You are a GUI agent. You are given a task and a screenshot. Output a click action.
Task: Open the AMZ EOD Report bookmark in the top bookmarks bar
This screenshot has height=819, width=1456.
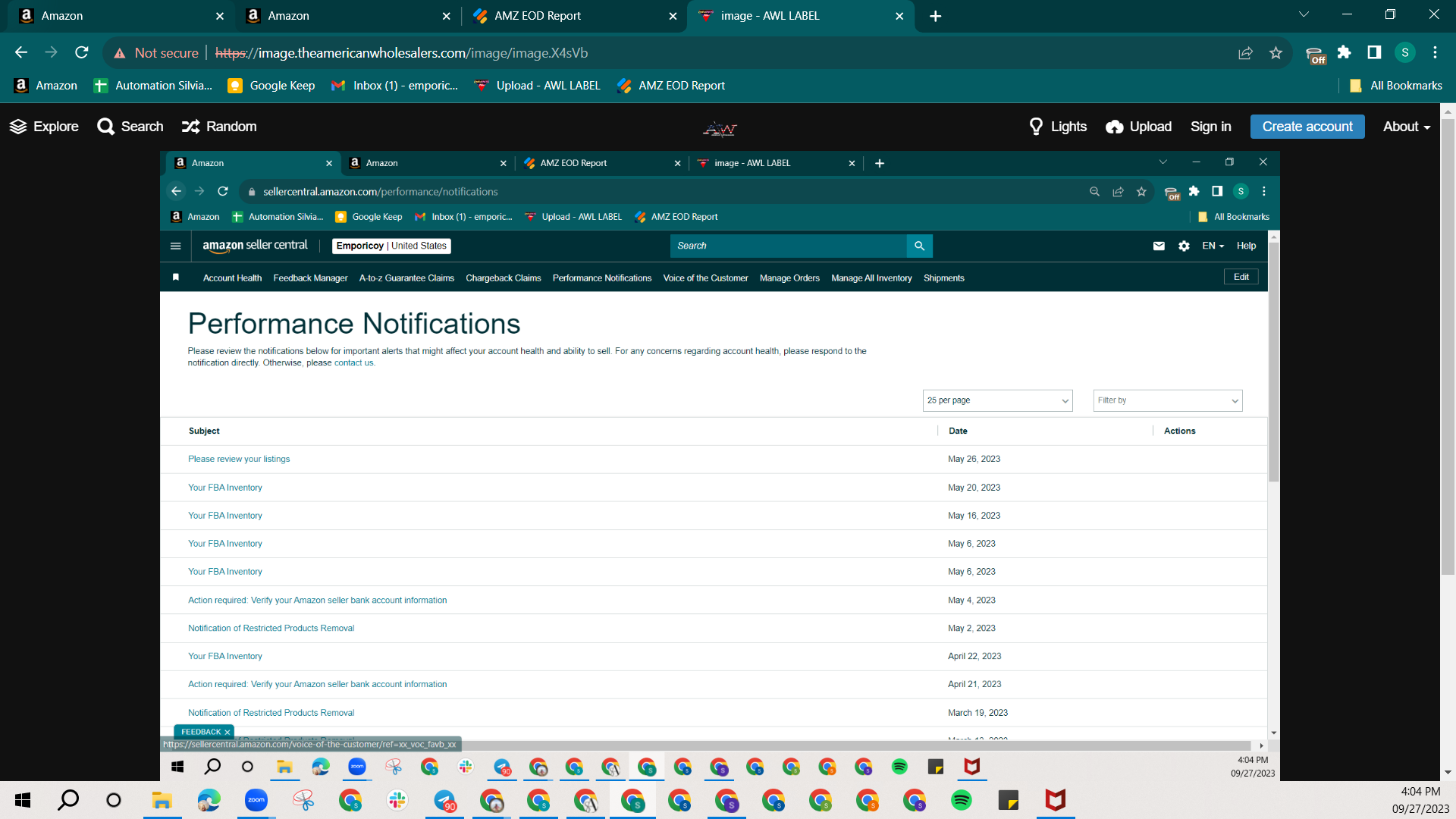coord(671,86)
